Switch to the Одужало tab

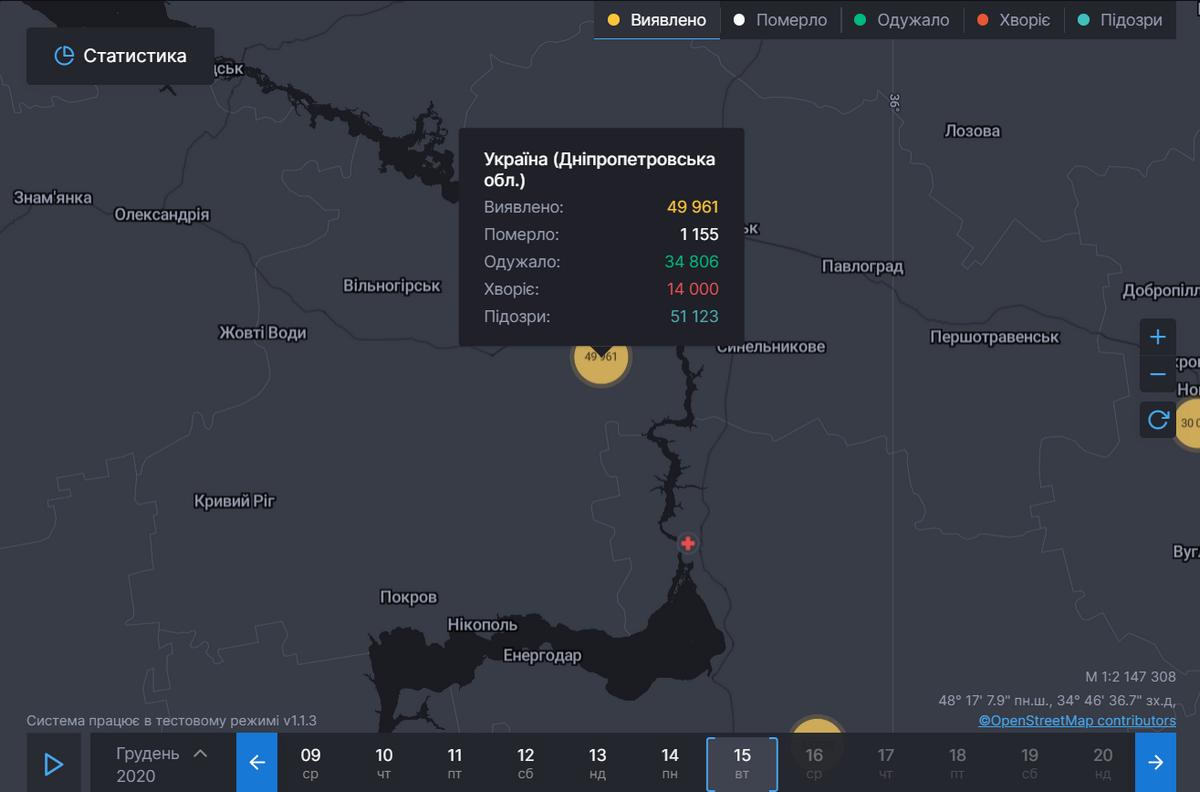(901, 20)
